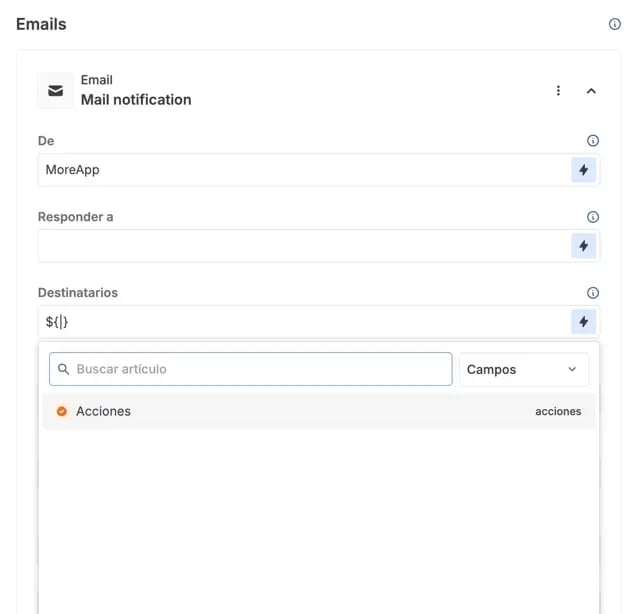
Task: Click the orange check icon beside Acciones
Action: [x=62, y=411]
